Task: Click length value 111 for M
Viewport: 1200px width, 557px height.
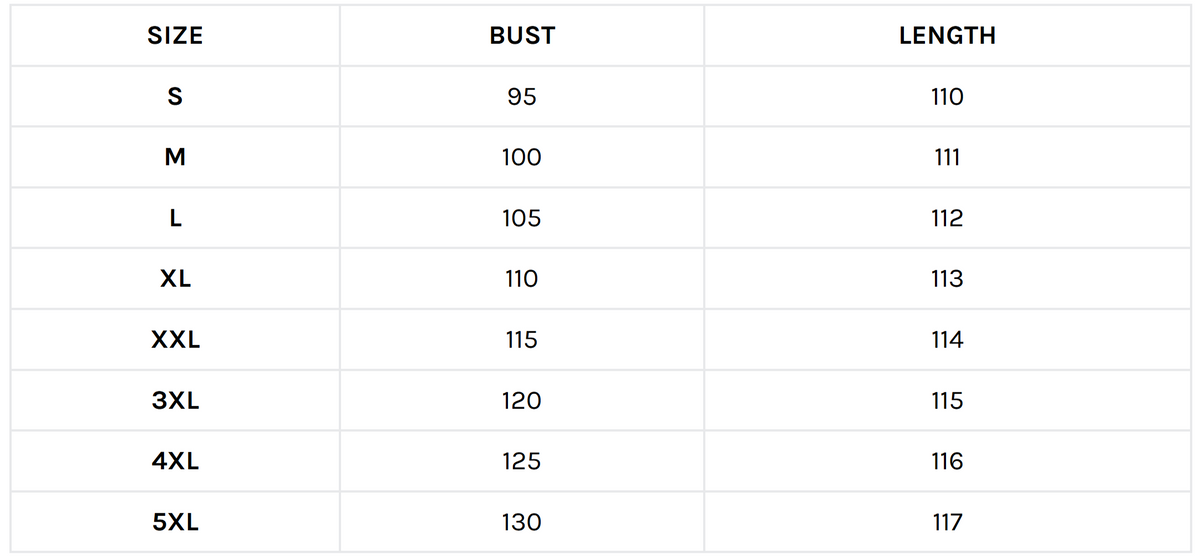Action: tap(946, 158)
